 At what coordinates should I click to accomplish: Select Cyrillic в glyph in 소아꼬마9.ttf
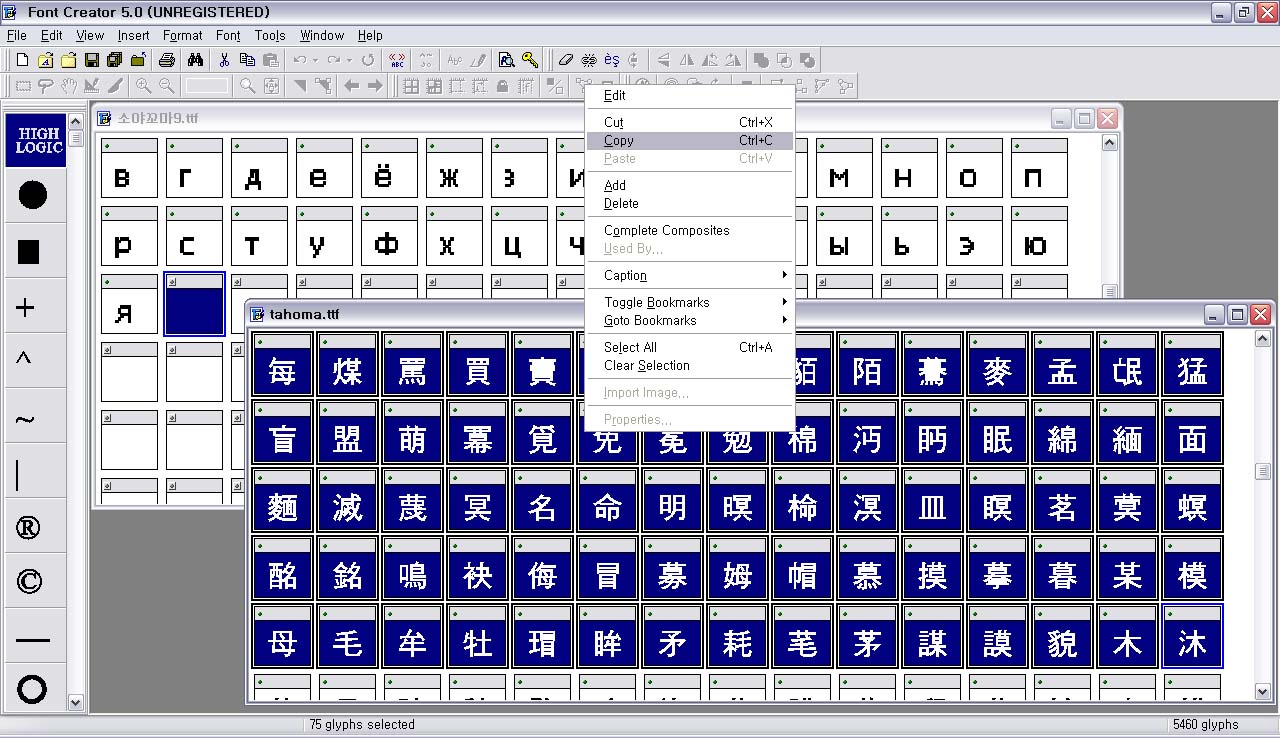click(129, 168)
